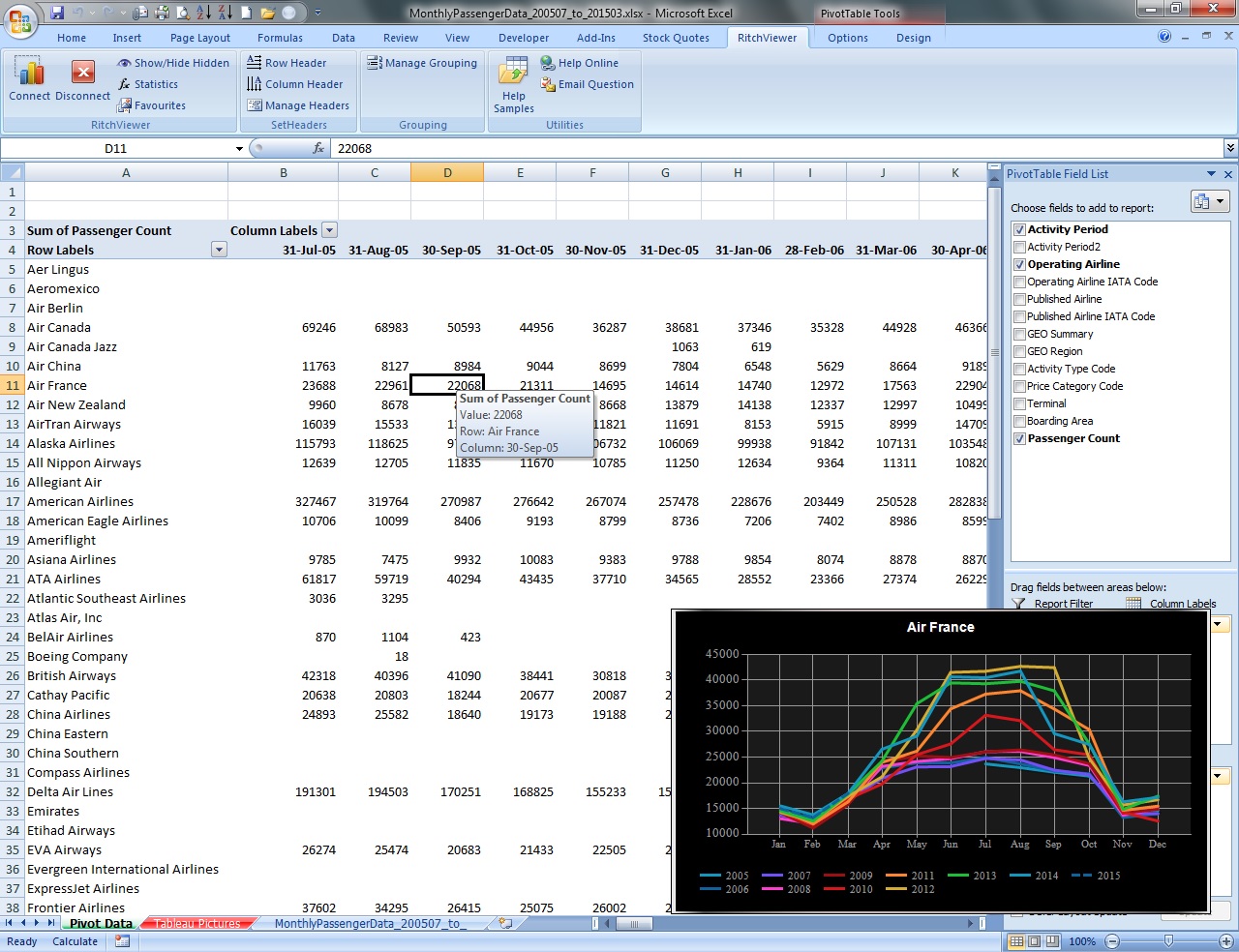Click the Save icon in quick access toolbar
The width and height of the screenshot is (1239, 952).
[57, 13]
